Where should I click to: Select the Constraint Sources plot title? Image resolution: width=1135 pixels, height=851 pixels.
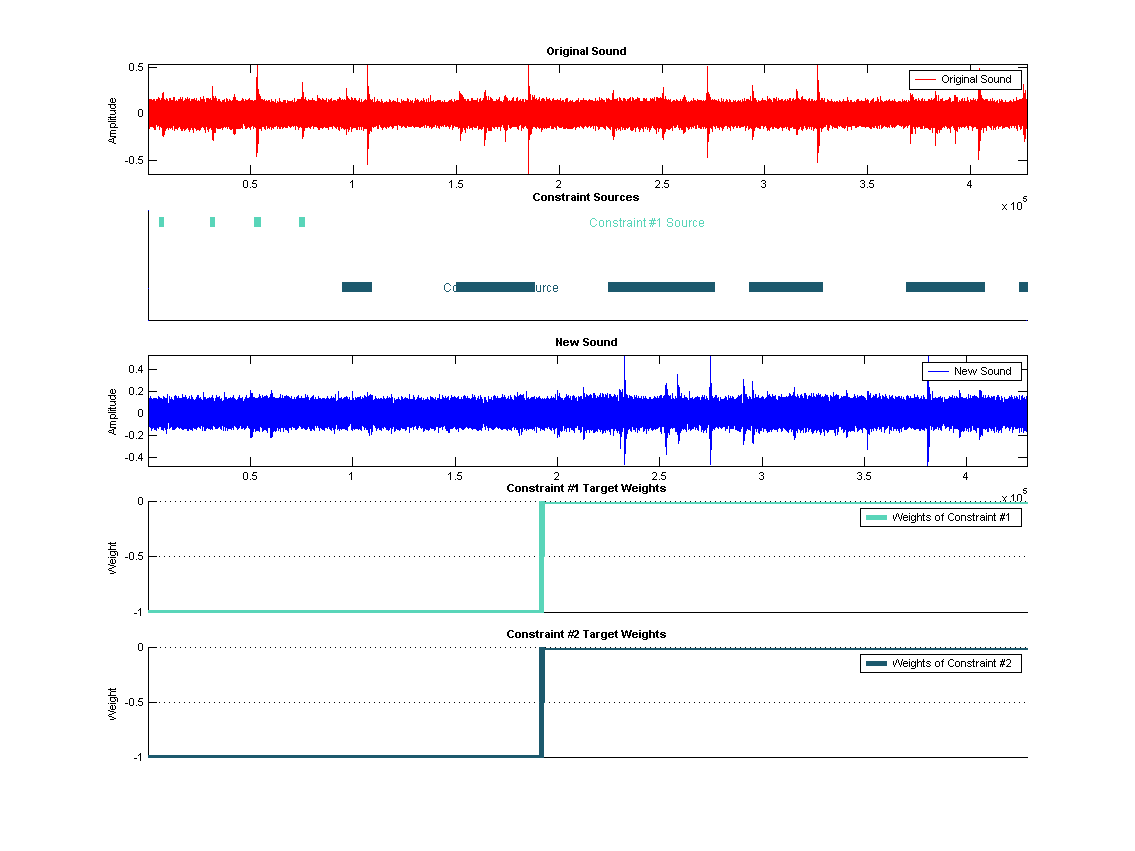pyautogui.click(x=586, y=197)
